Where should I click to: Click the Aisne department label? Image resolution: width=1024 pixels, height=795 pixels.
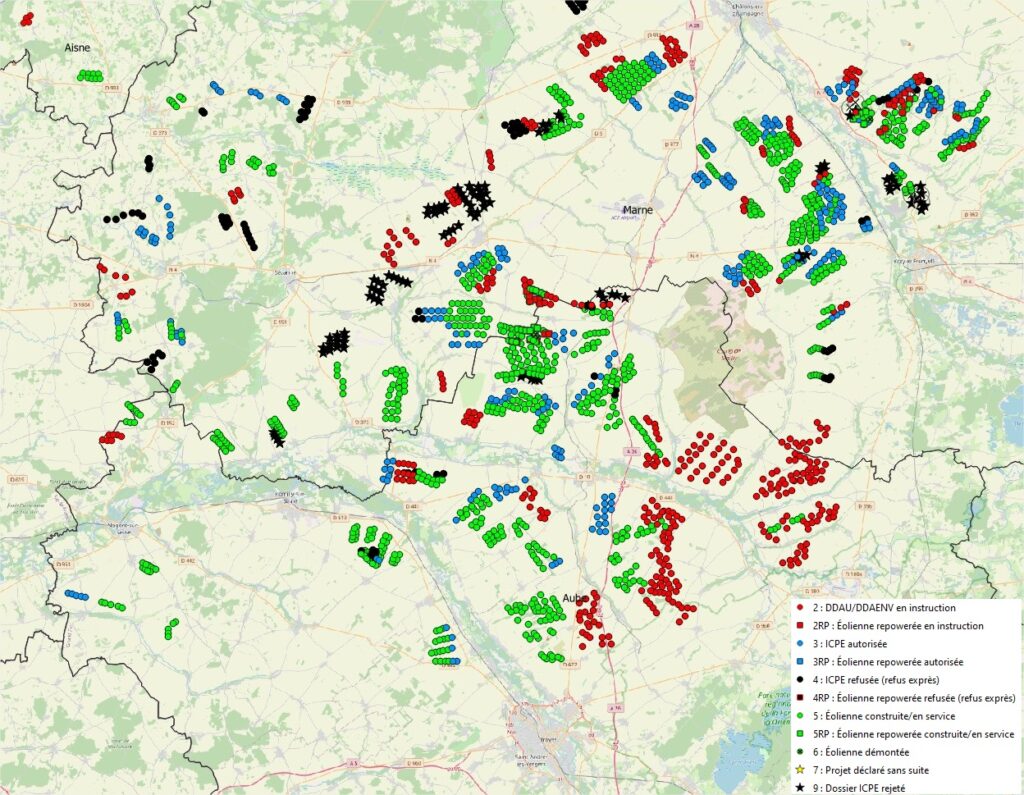point(77,47)
